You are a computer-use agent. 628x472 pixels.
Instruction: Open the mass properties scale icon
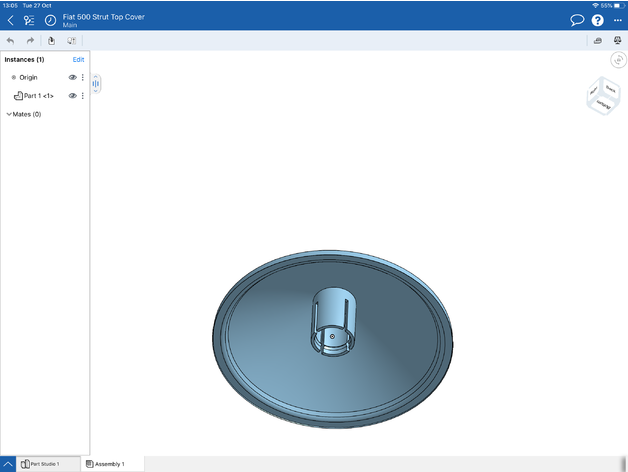coord(617,40)
